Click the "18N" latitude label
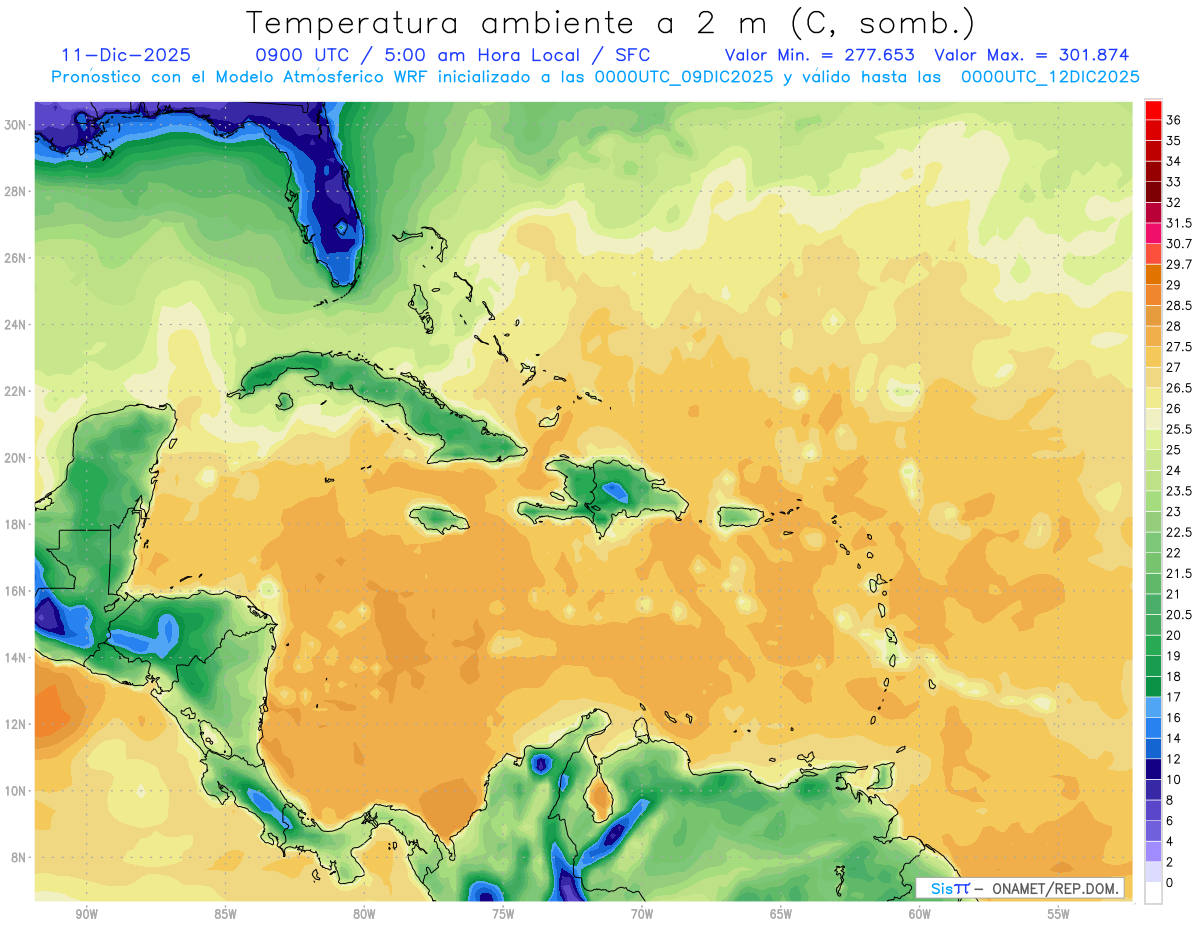This screenshot has height=927, width=1200. [15, 524]
